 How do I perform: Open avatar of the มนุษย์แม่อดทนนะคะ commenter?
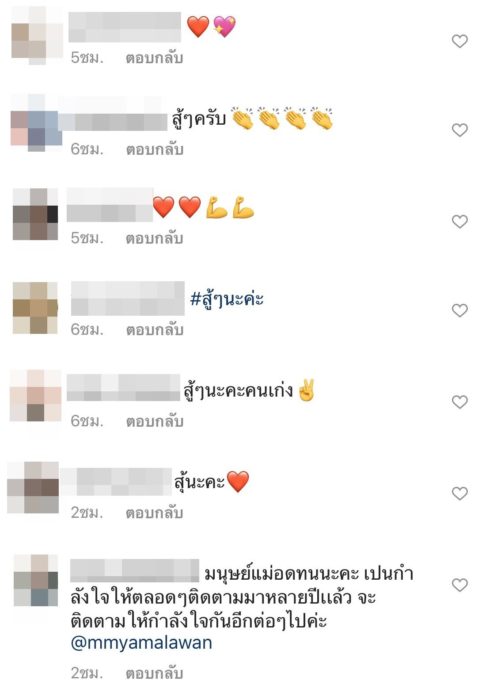(x=36, y=581)
